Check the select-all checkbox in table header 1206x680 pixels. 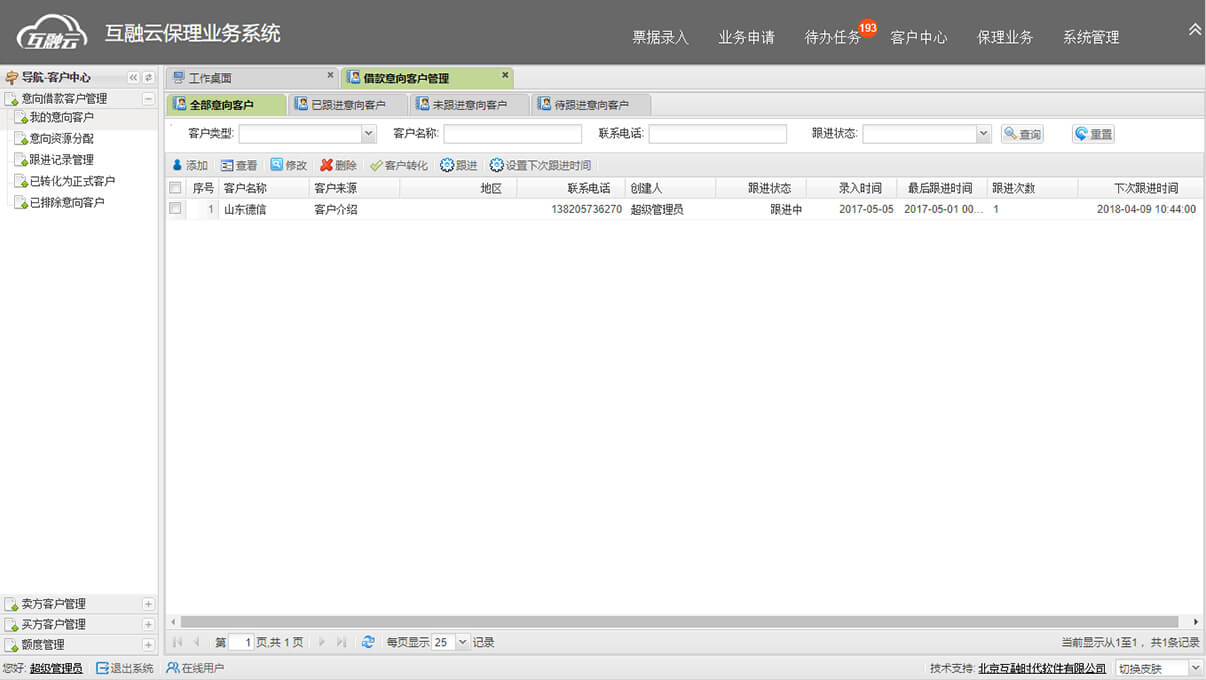pos(176,188)
